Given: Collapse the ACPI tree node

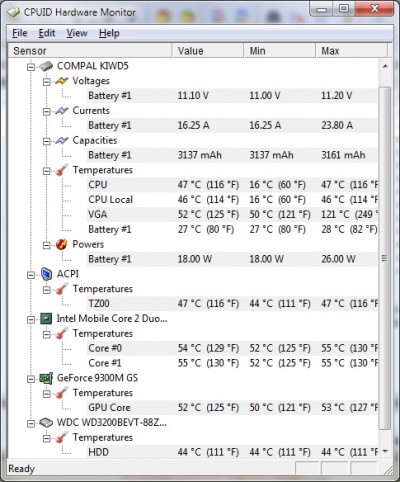Looking at the screenshot, I should pos(31,275).
